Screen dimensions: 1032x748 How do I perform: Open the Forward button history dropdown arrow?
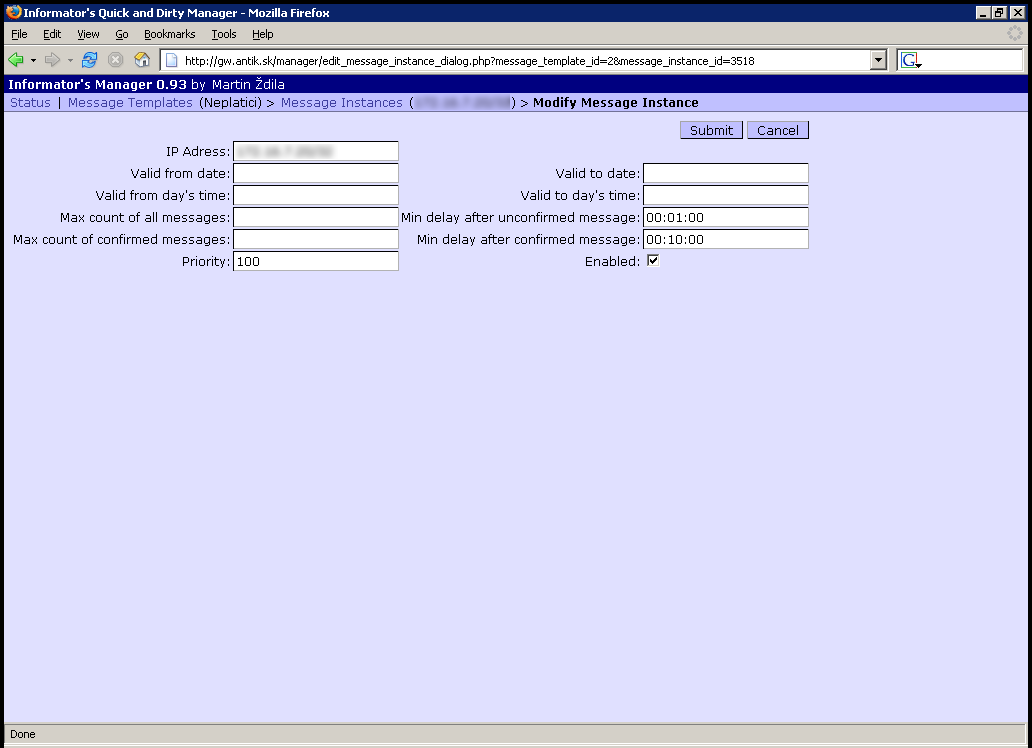(69, 61)
